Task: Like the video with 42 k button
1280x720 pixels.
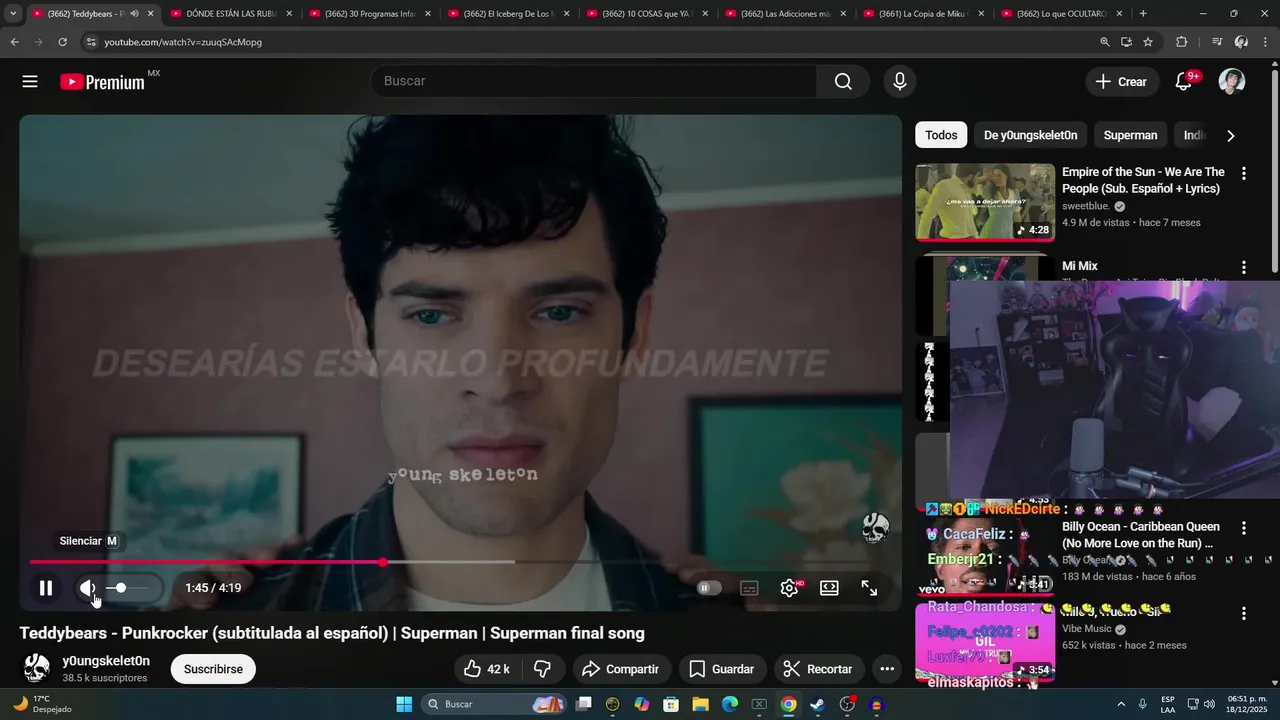Action: (487, 669)
